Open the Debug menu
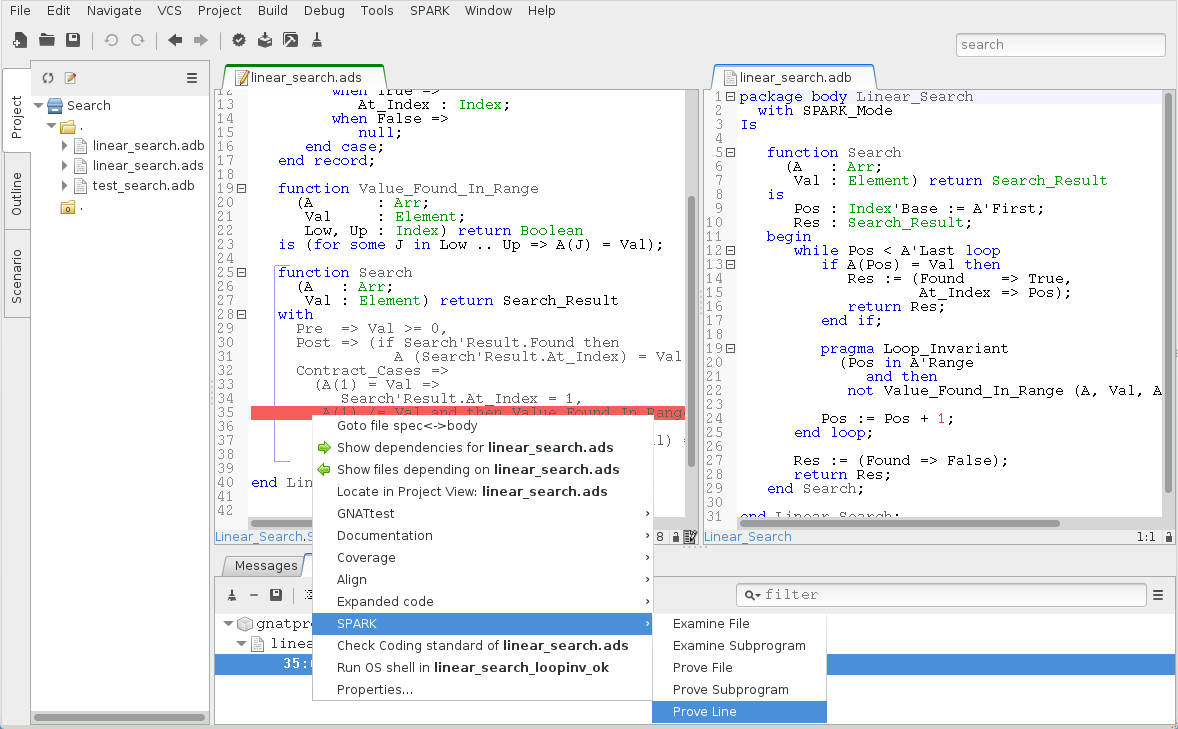1178x729 pixels. pyautogui.click(x=324, y=11)
